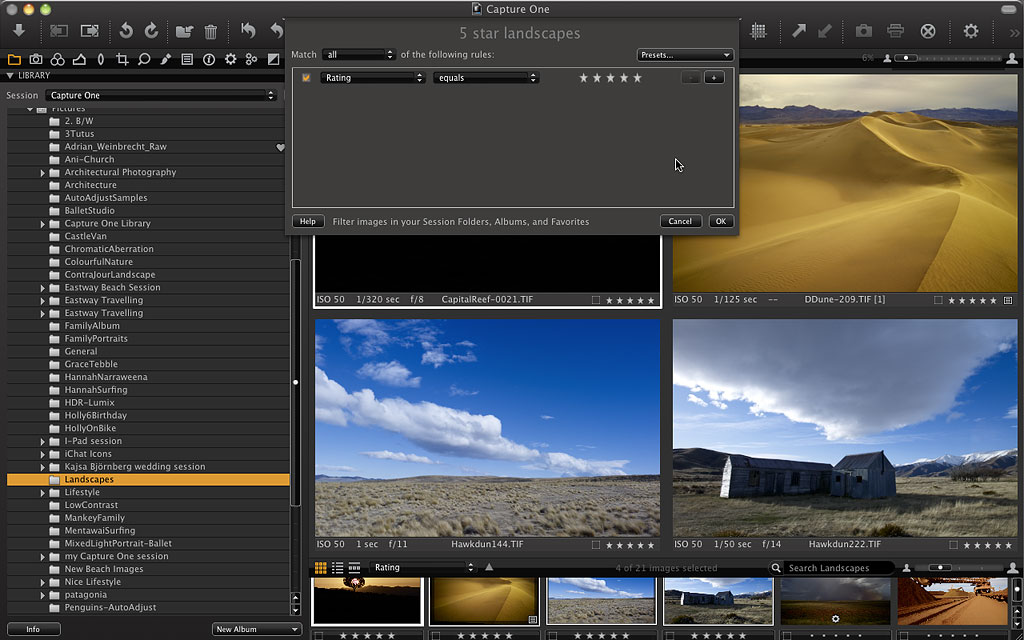Click the Import images arrow icon
This screenshot has width=1024, height=640.
point(19,31)
